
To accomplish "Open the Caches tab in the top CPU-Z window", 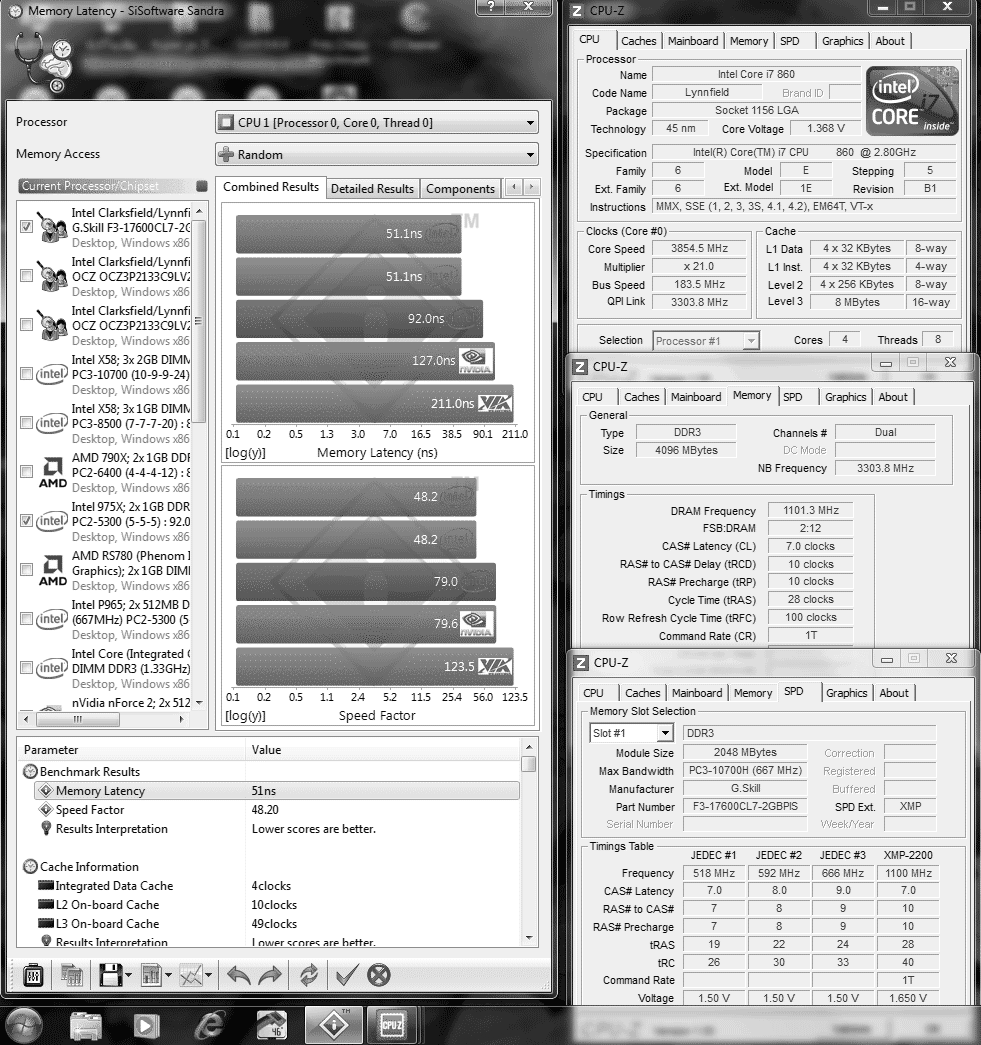I will (638, 41).
